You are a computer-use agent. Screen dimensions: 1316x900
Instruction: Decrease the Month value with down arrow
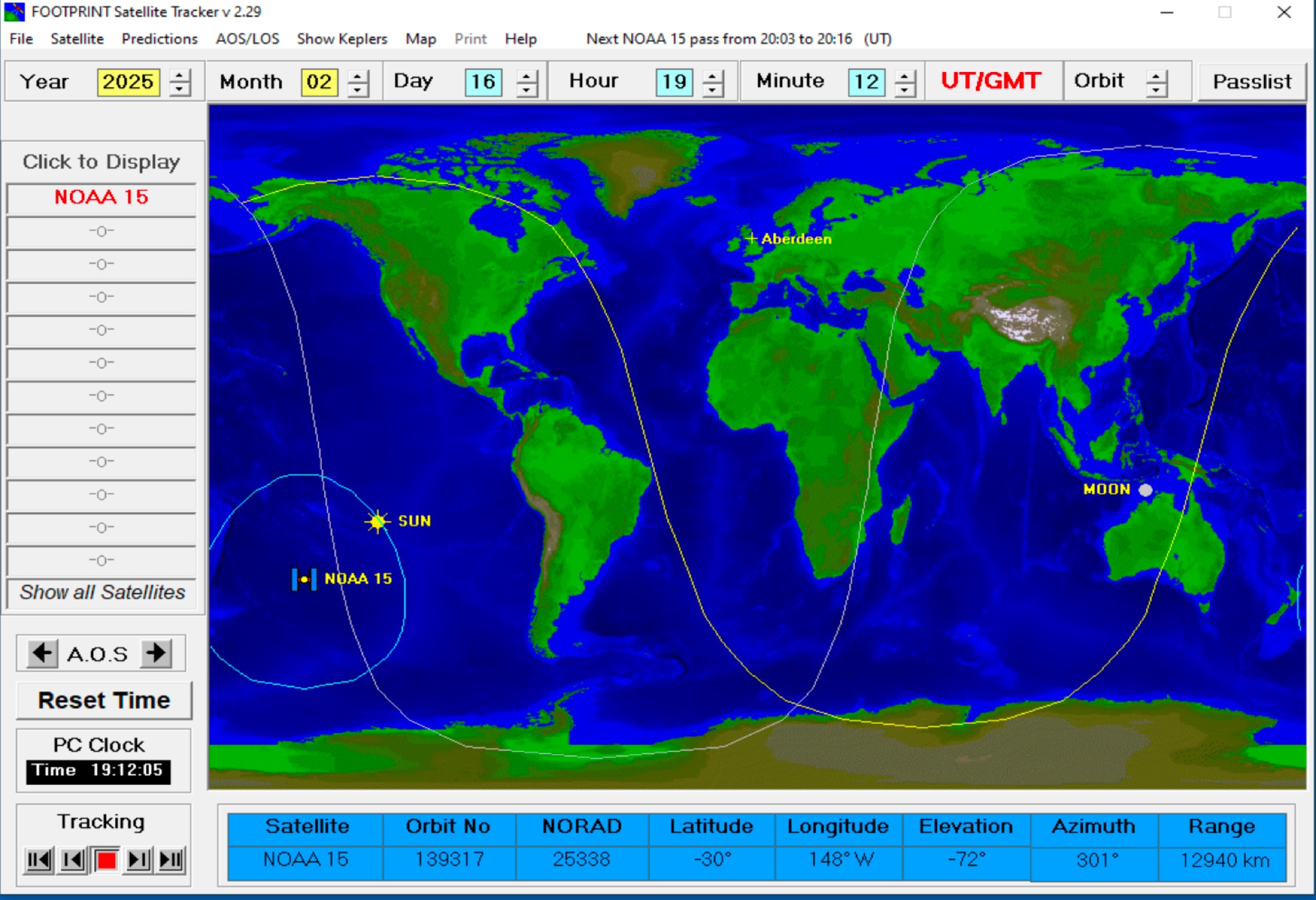click(358, 89)
